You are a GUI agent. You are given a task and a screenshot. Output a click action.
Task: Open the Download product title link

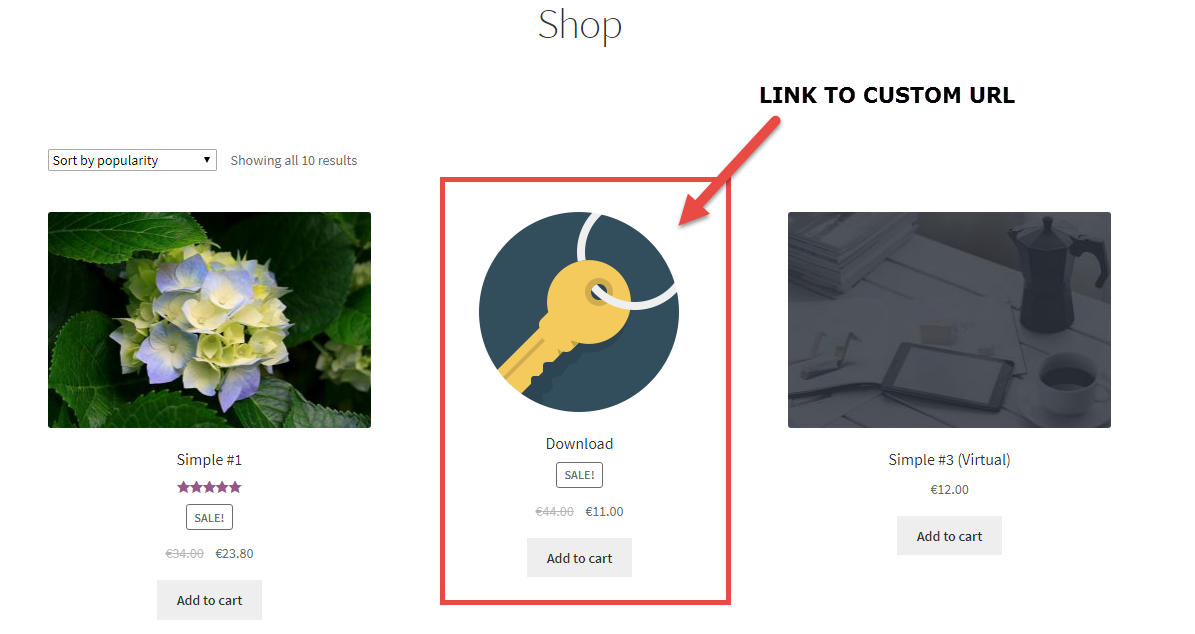[x=579, y=443]
